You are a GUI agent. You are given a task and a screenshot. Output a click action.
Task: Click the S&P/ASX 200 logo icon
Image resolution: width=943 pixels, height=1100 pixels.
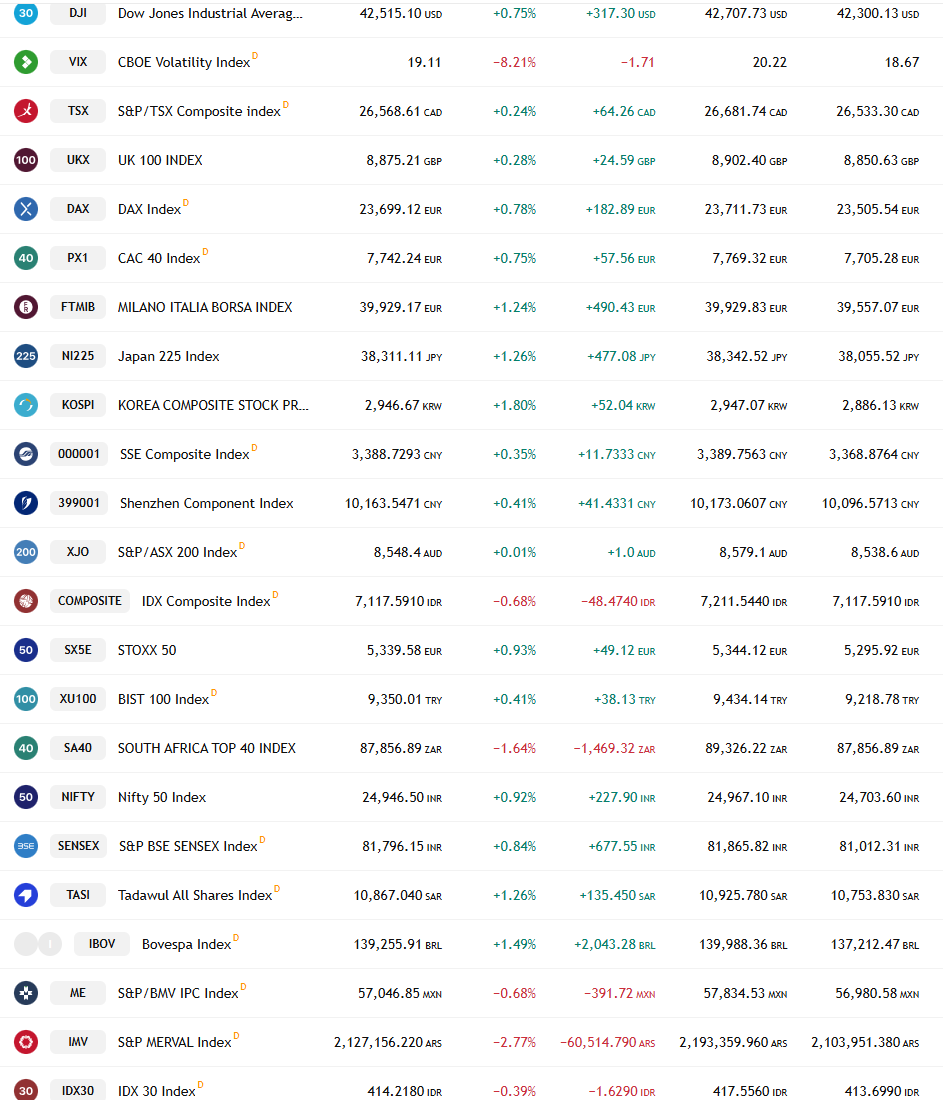[26, 552]
